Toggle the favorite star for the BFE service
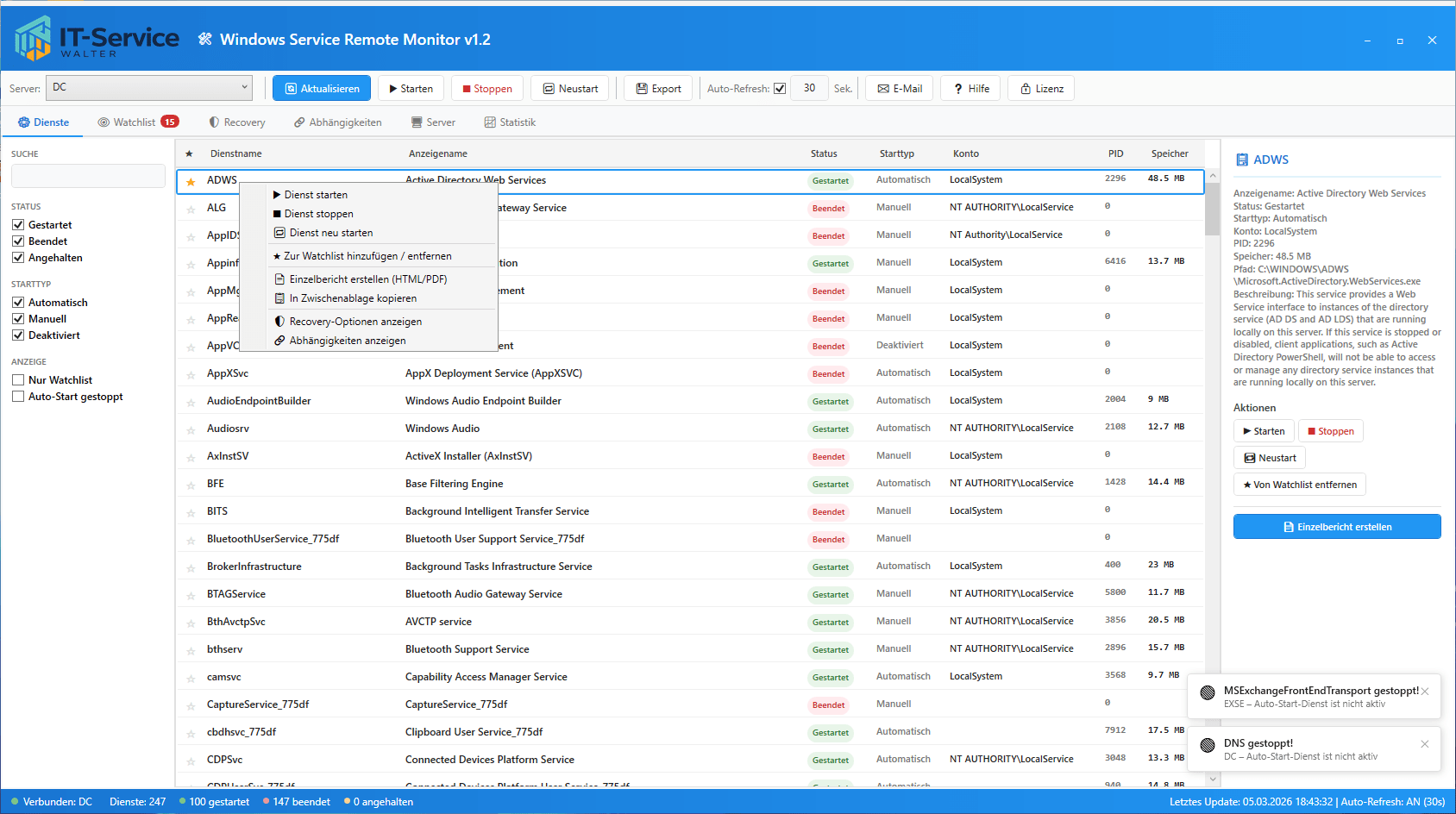The width and height of the screenshot is (1456, 814). click(x=191, y=485)
